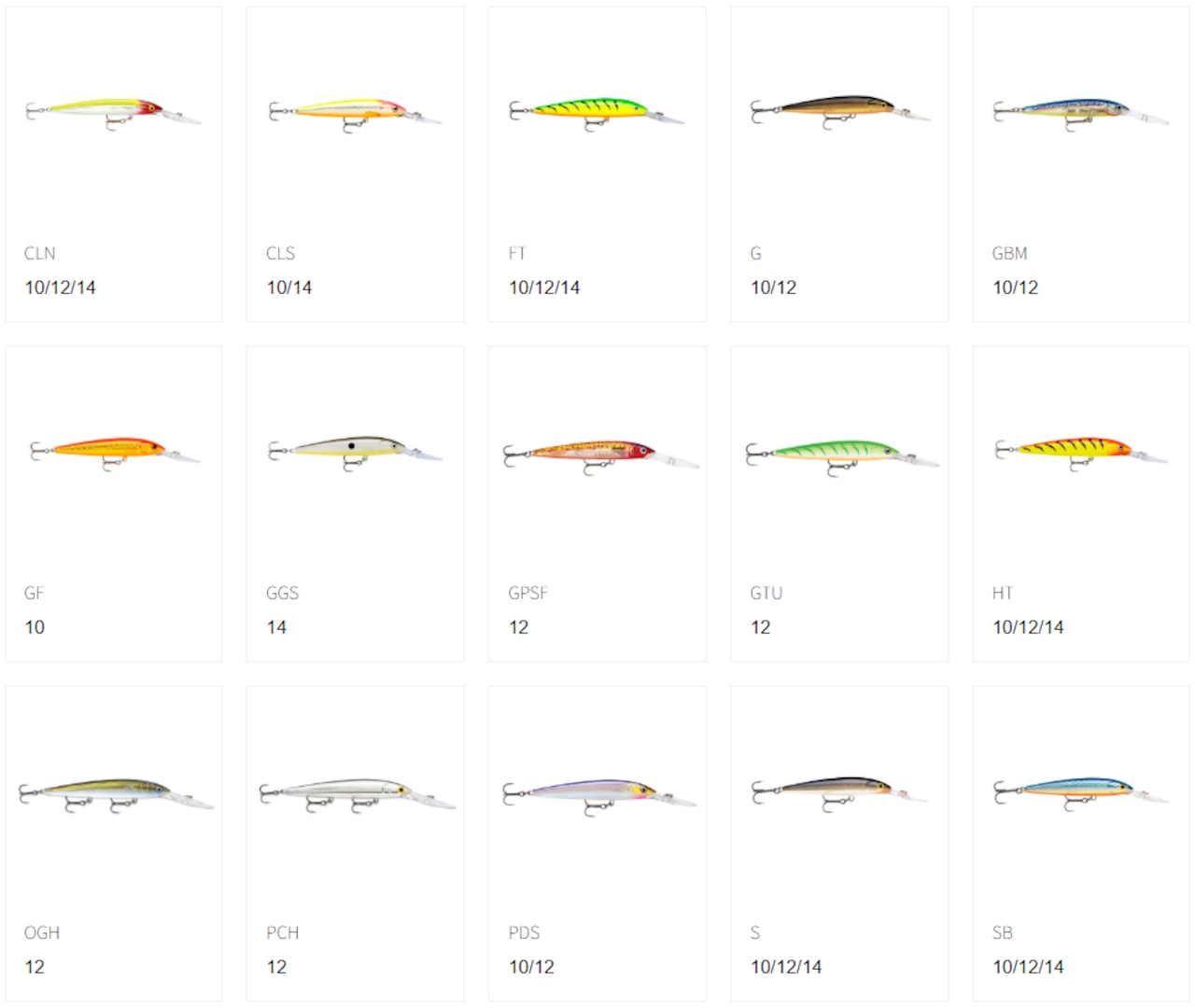Select the HT hot tiger lure image
The image size is (1195, 1008).
point(1081,454)
